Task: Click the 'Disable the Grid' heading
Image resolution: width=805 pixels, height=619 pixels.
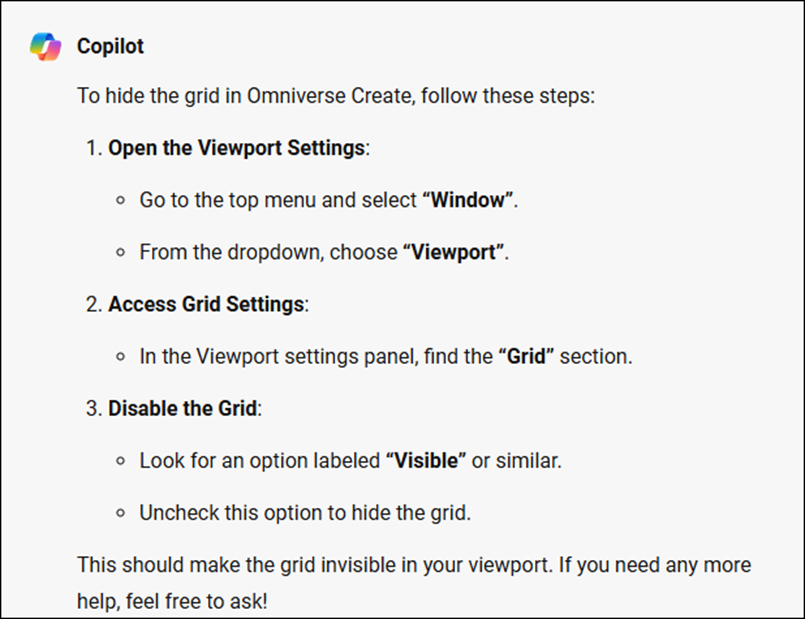Action: 183,409
